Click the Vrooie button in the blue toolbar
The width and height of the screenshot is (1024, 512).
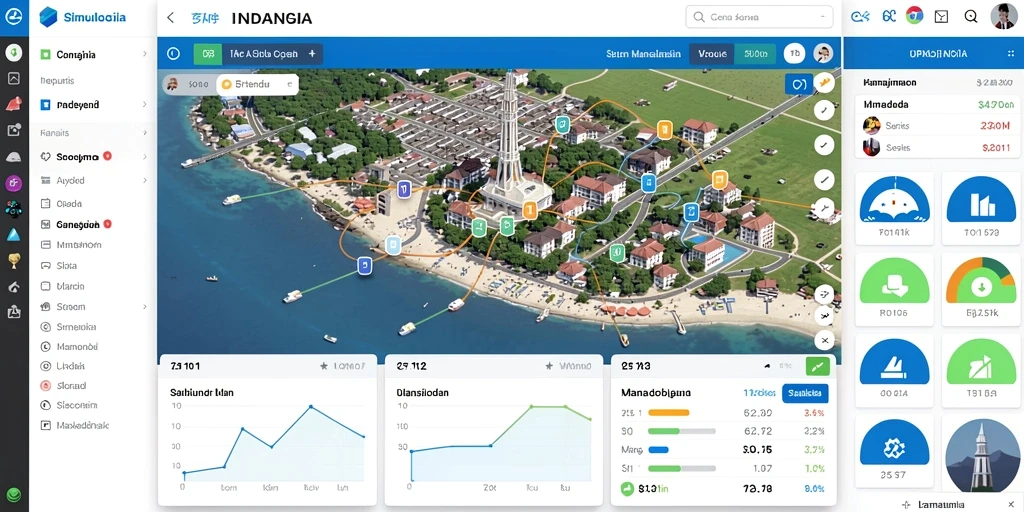click(712, 54)
